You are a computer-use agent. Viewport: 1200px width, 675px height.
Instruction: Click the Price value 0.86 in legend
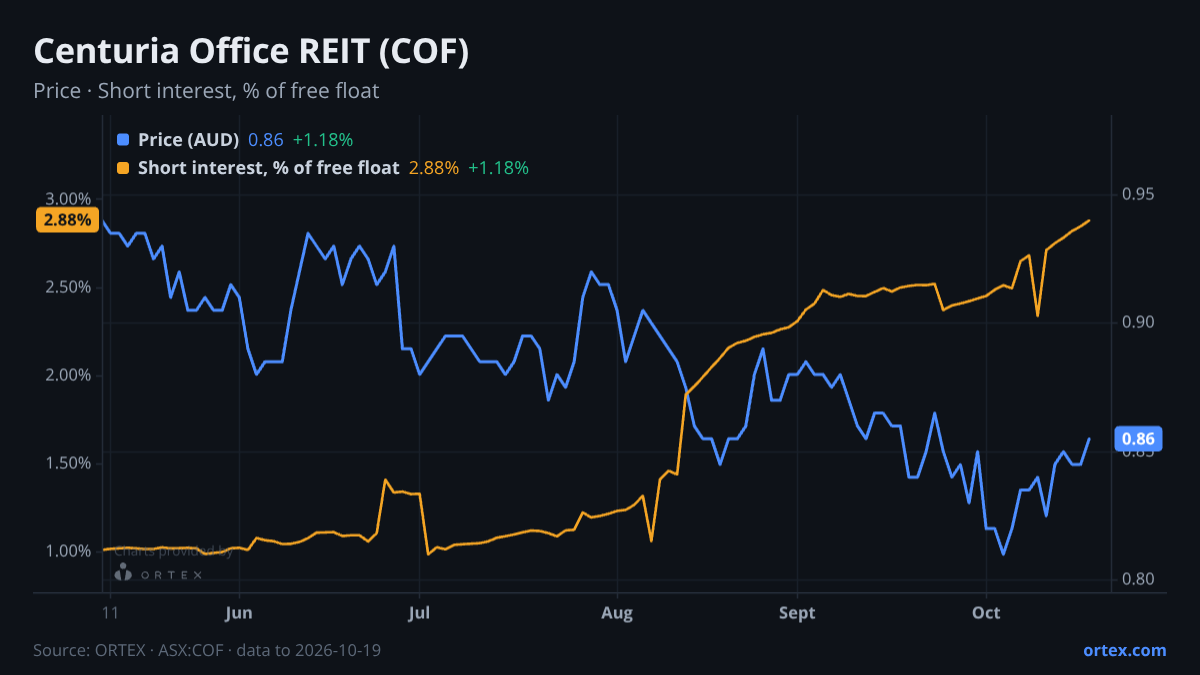(x=266, y=140)
